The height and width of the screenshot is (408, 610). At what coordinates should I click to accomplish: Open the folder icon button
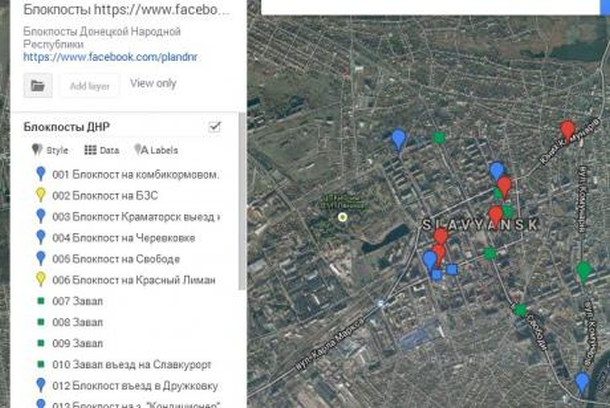[x=38, y=85]
